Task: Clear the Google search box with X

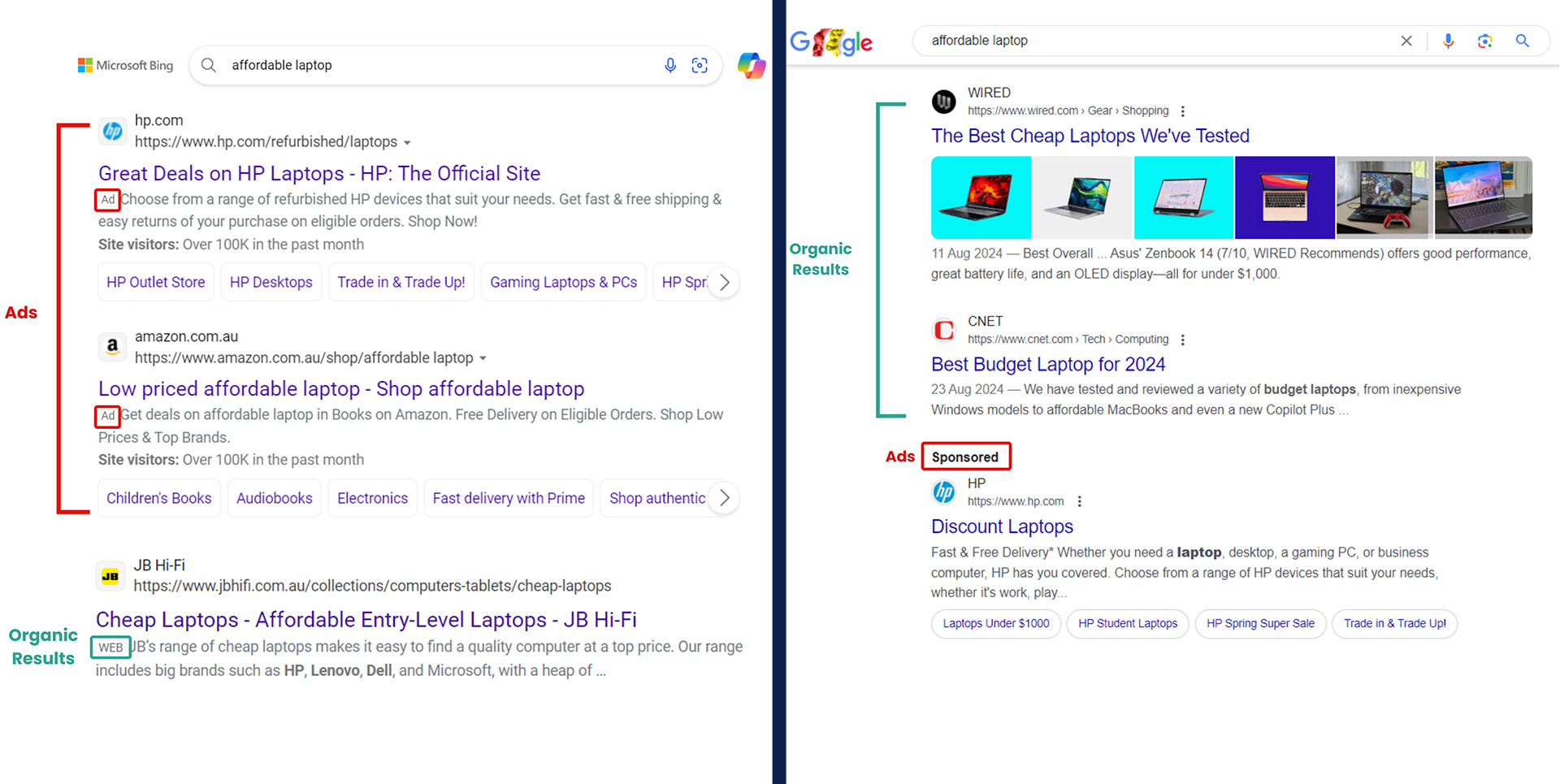Action: (1406, 41)
